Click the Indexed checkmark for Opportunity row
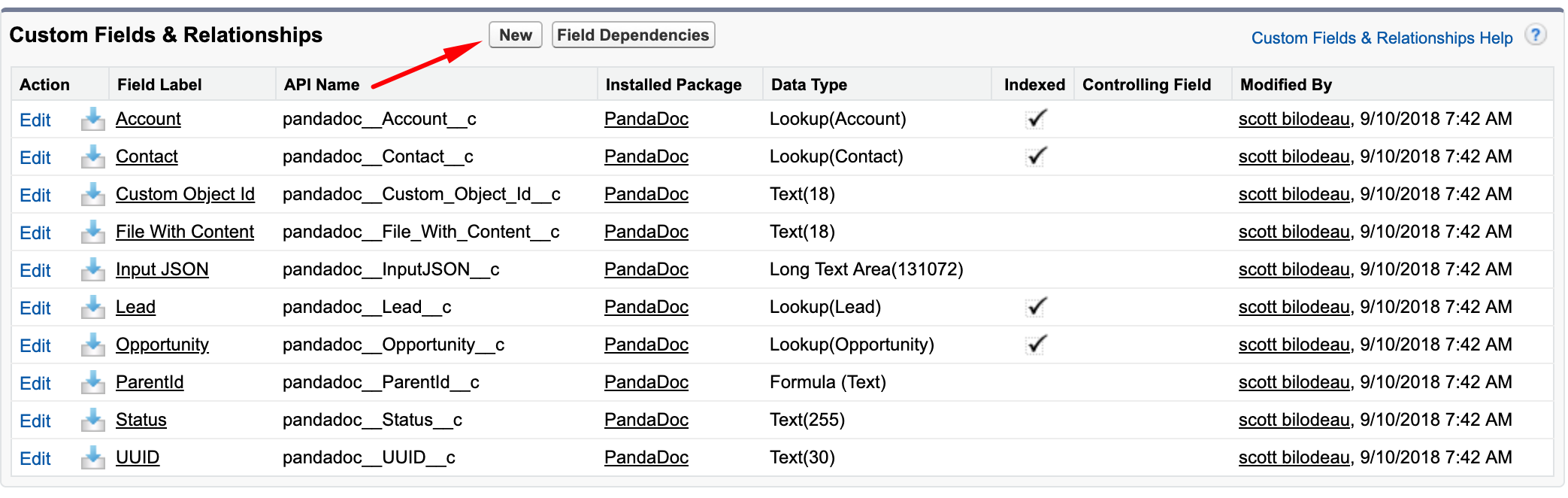1568x498 pixels. coord(1037,345)
